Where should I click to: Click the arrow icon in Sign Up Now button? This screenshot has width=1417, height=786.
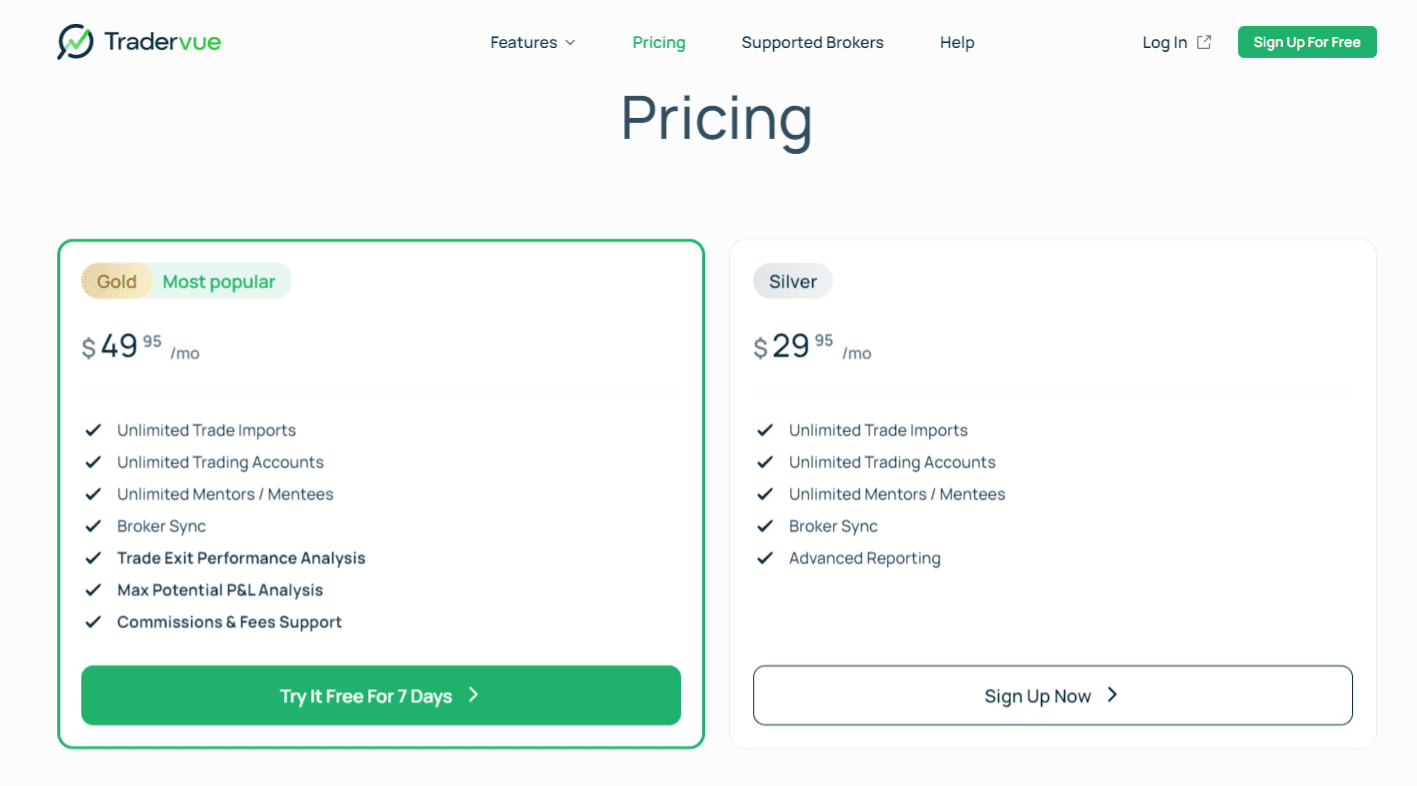1112,695
